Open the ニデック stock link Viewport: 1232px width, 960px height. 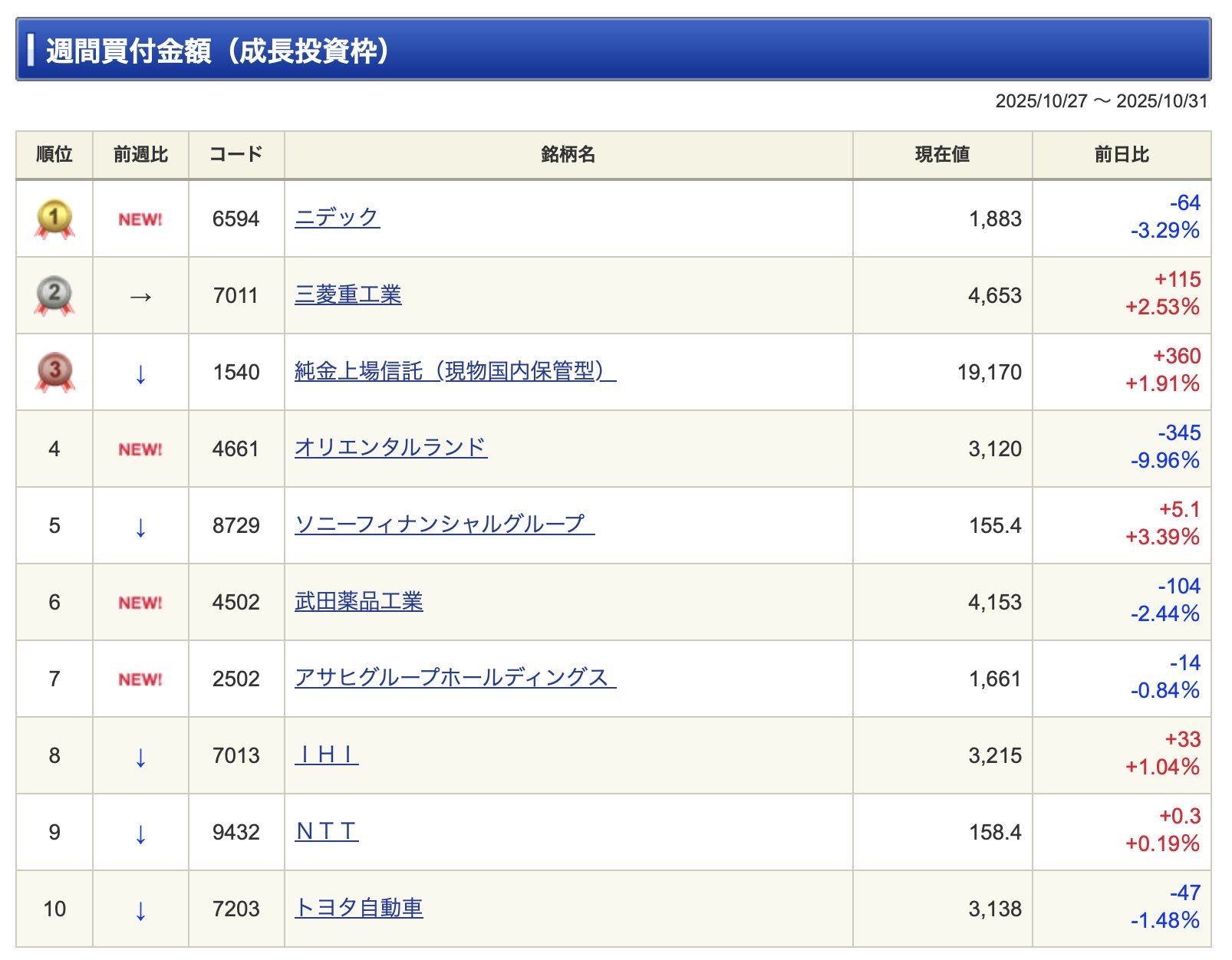[x=337, y=218]
